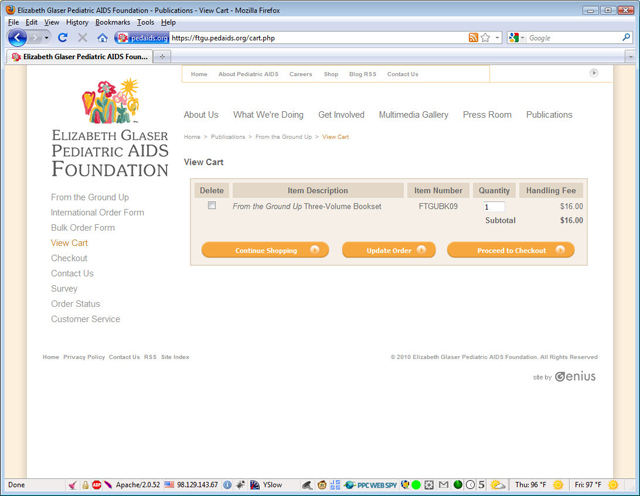Image resolution: width=640 pixels, height=496 pixels.
Task: Click the Update Order button
Action: pos(389,250)
